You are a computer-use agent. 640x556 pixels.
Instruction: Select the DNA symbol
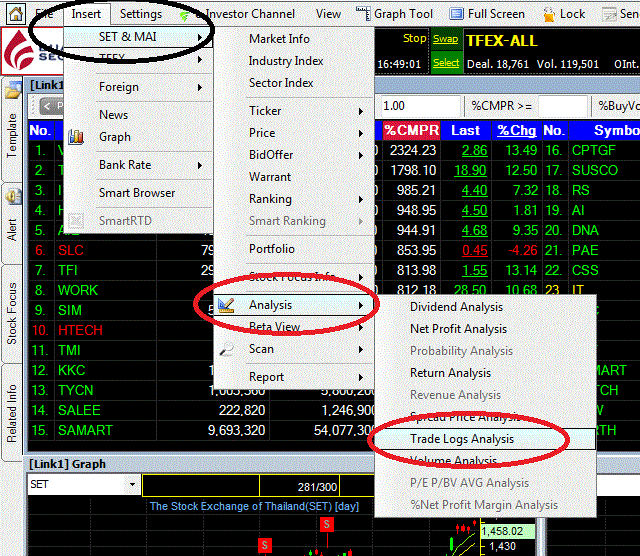pos(585,231)
